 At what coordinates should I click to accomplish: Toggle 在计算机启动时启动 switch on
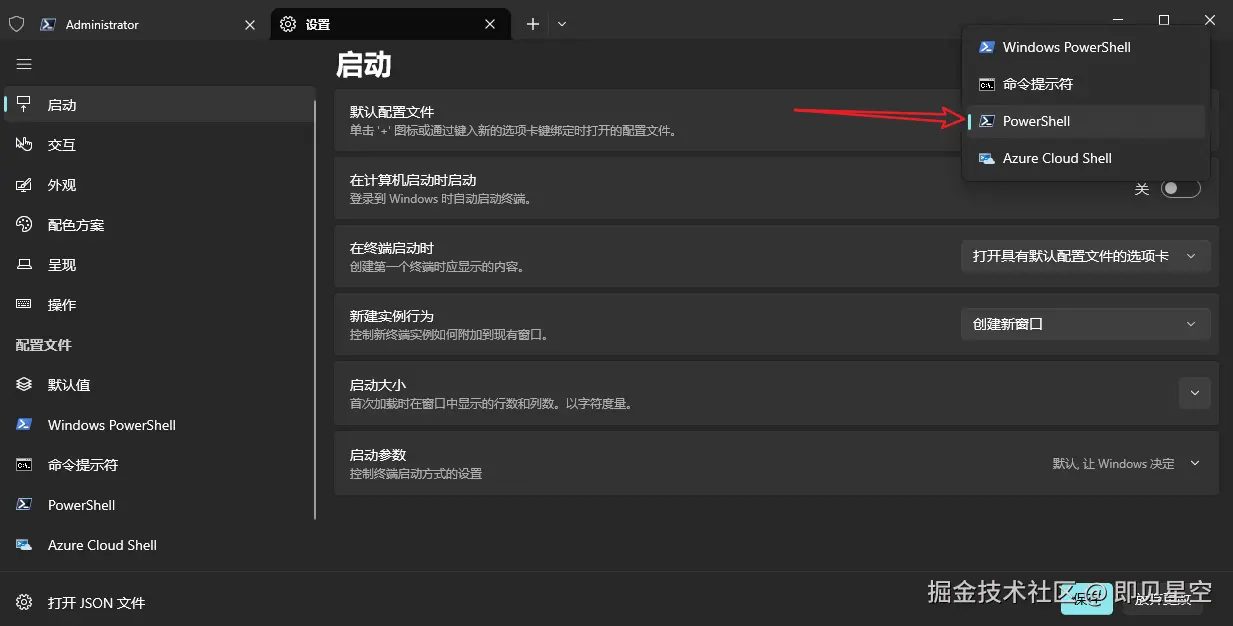pos(1180,188)
